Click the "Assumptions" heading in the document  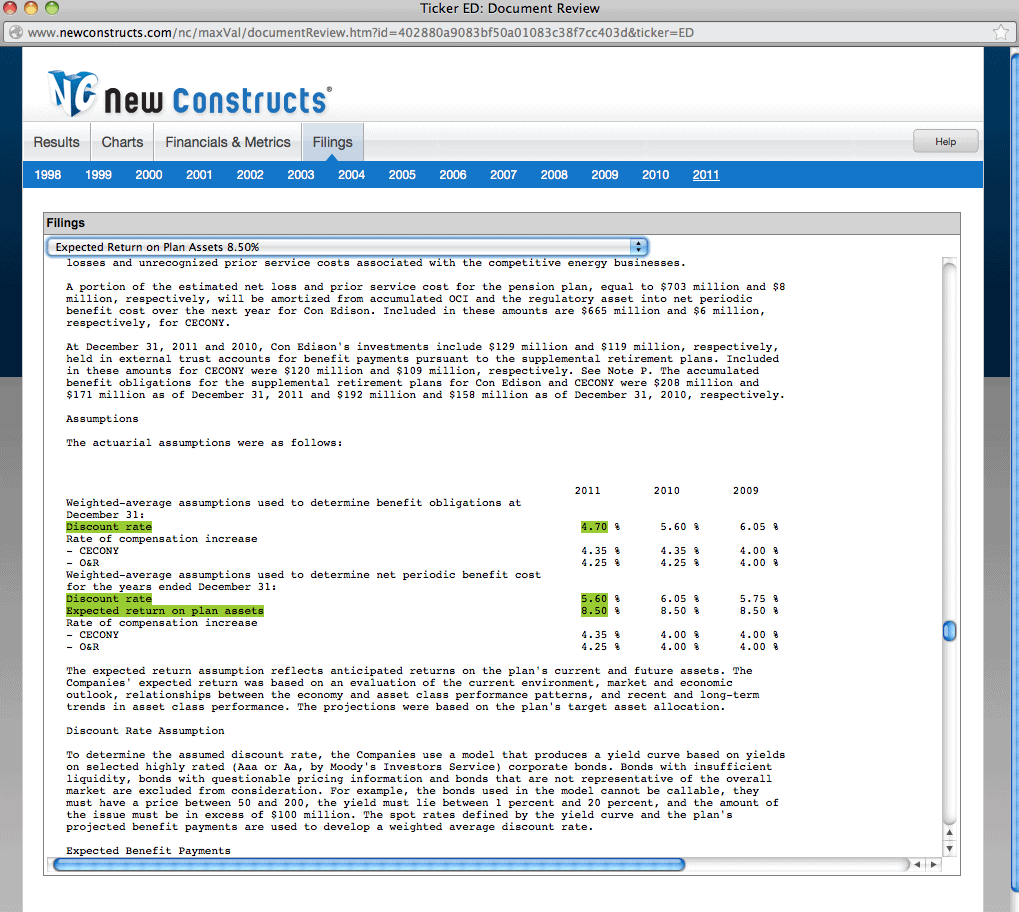point(102,419)
